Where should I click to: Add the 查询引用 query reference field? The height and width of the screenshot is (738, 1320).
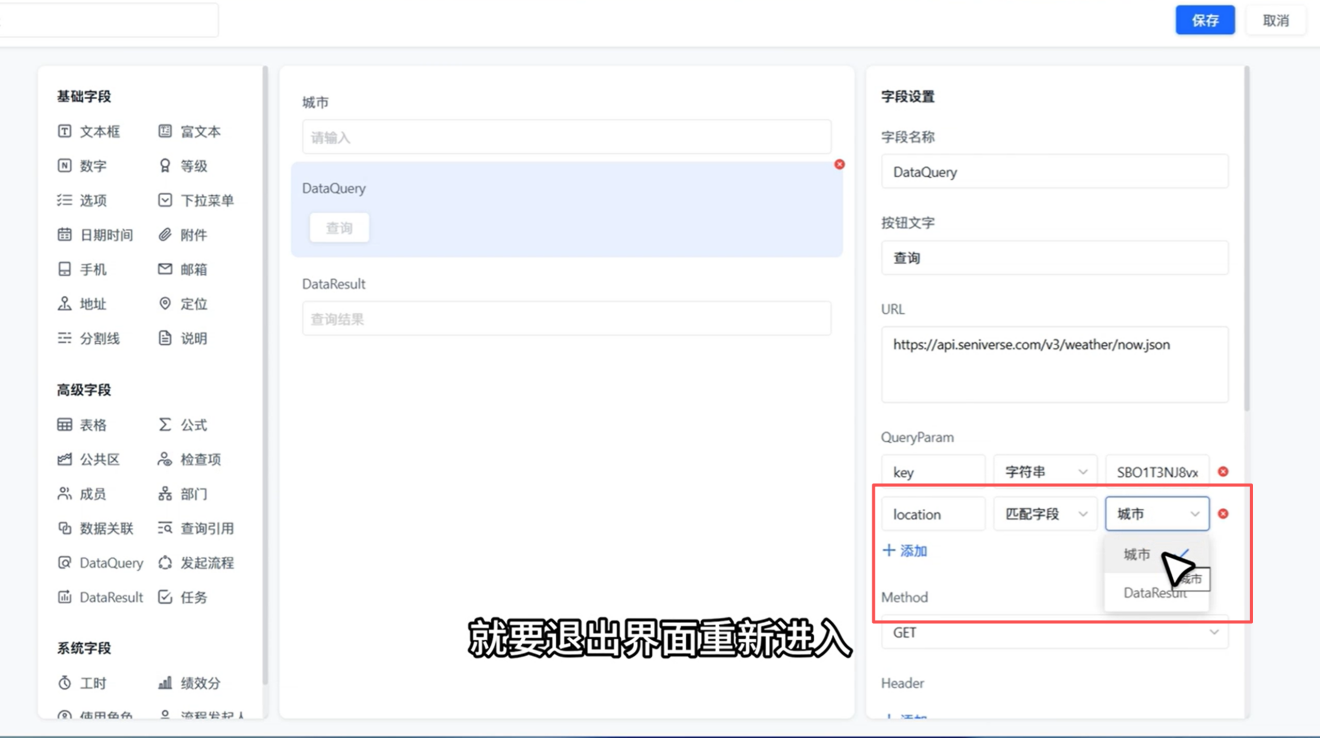pos(196,528)
